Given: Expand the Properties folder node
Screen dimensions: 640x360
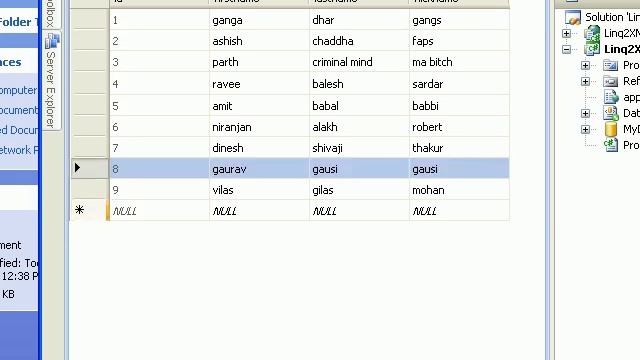Looking at the screenshot, I should (585, 65).
